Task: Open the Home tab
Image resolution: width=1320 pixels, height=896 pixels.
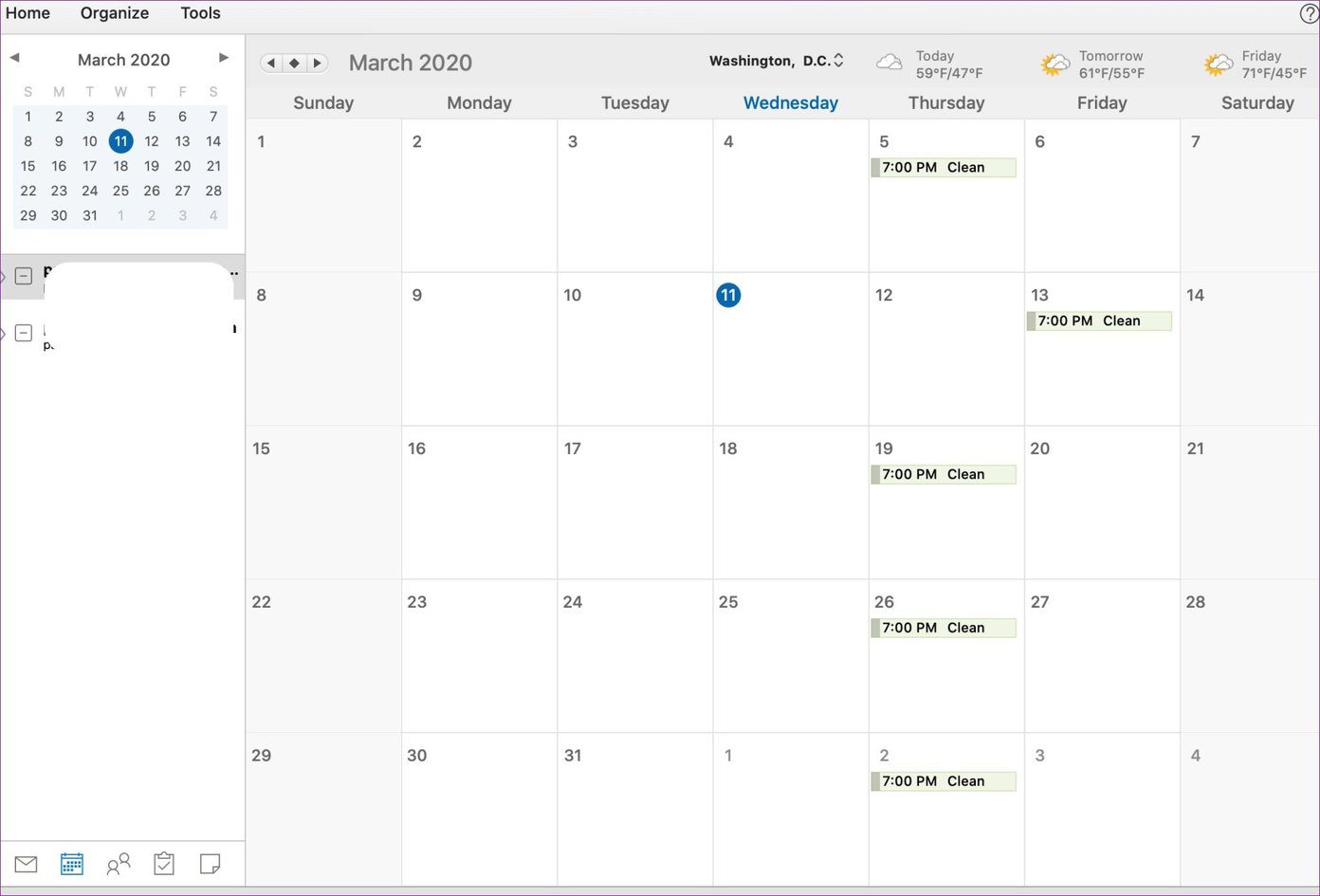Action: 27,13
